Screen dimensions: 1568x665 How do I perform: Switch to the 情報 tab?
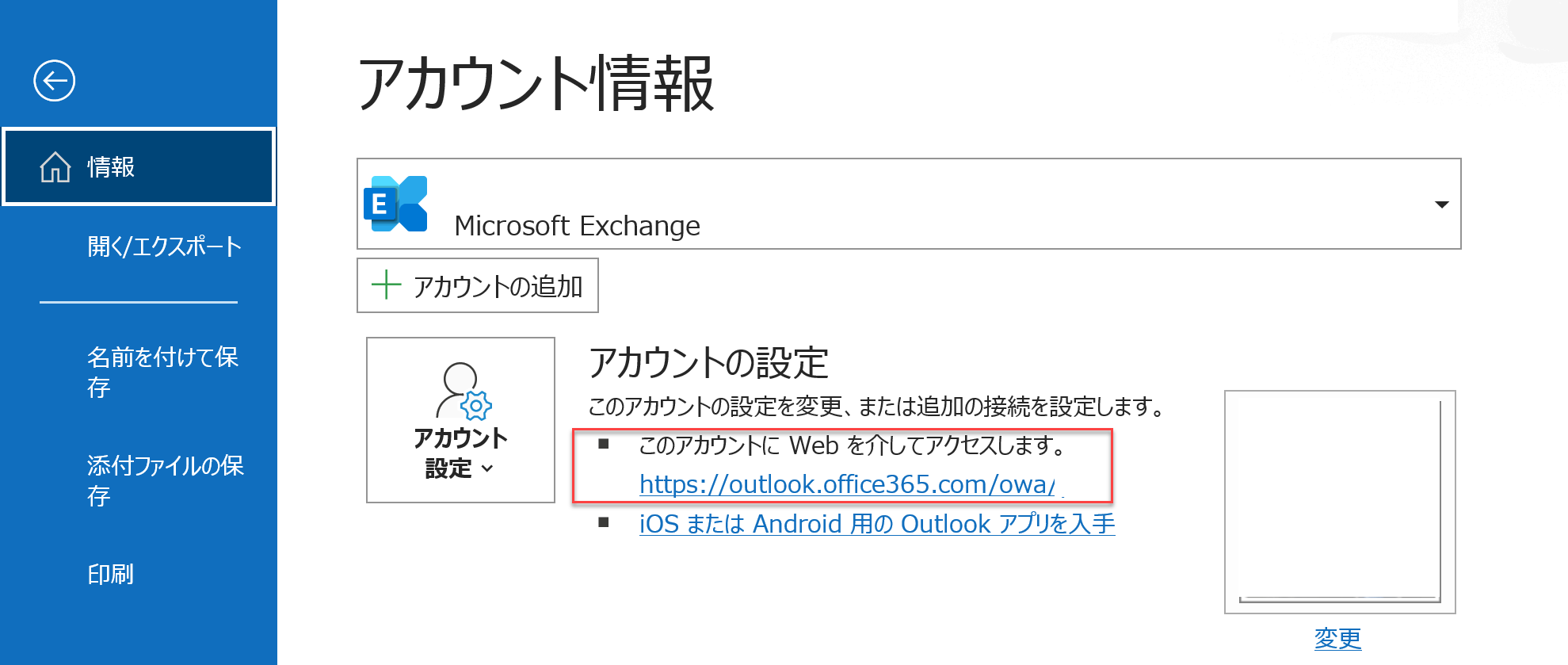(111, 166)
